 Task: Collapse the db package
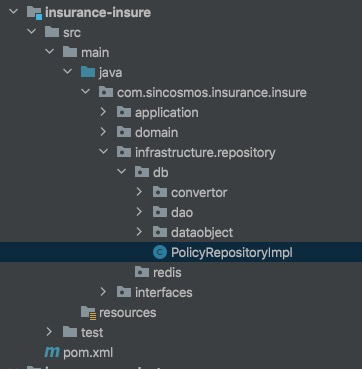tap(122, 172)
